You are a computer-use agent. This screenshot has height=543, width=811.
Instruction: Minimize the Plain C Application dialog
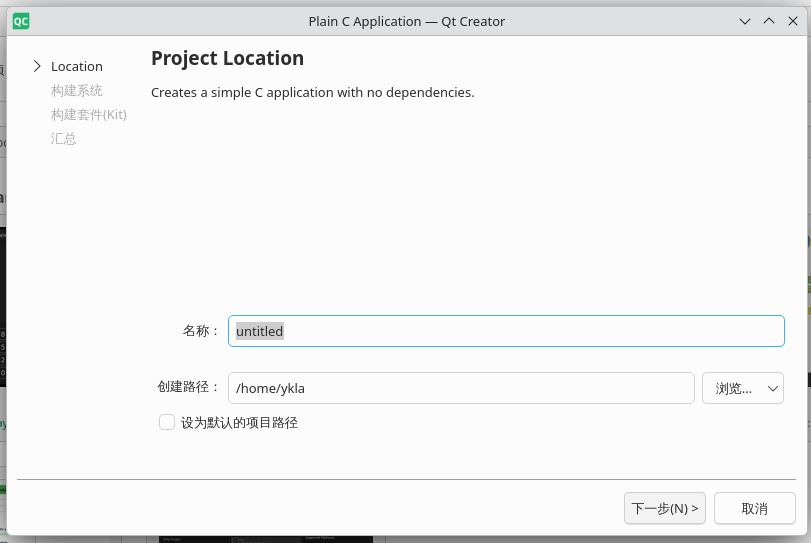point(745,21)
